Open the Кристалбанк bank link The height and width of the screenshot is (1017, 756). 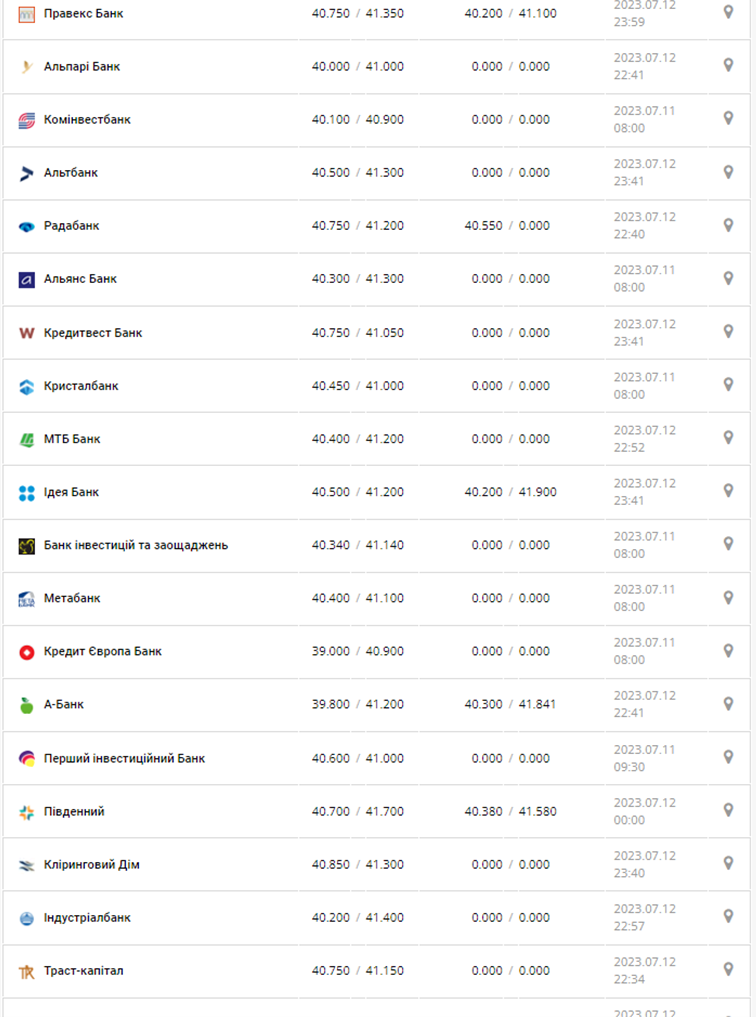pos(81,386)
